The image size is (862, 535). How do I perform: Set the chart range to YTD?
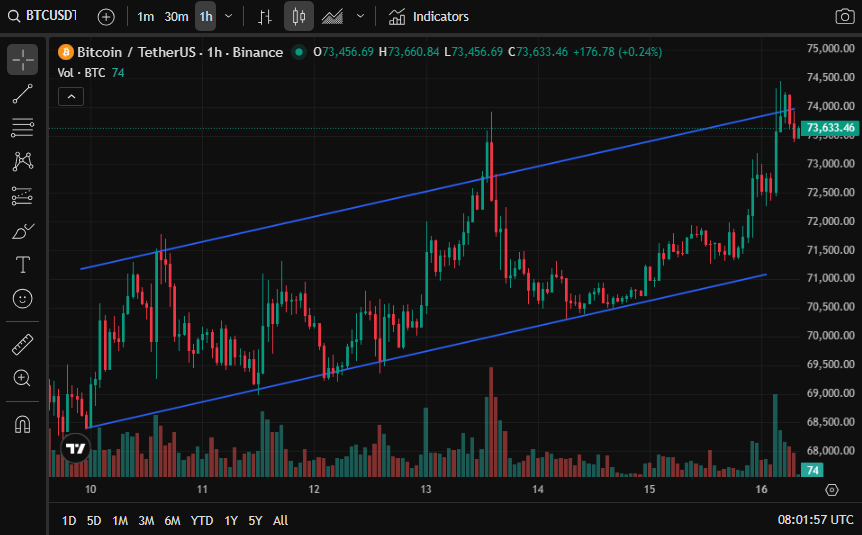[x=202, y=520]
